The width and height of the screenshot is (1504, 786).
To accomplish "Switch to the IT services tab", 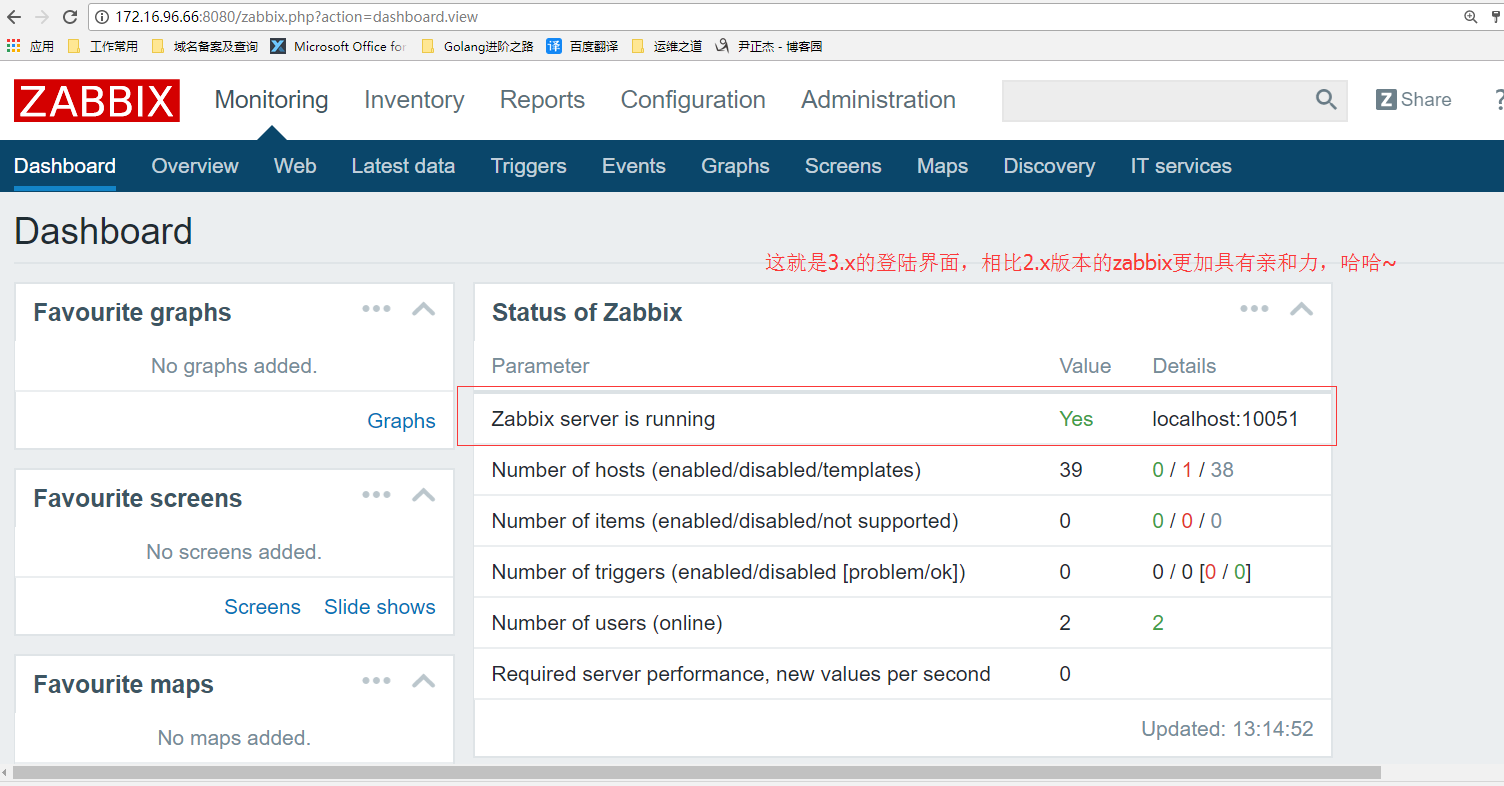I will [1181, 166].
